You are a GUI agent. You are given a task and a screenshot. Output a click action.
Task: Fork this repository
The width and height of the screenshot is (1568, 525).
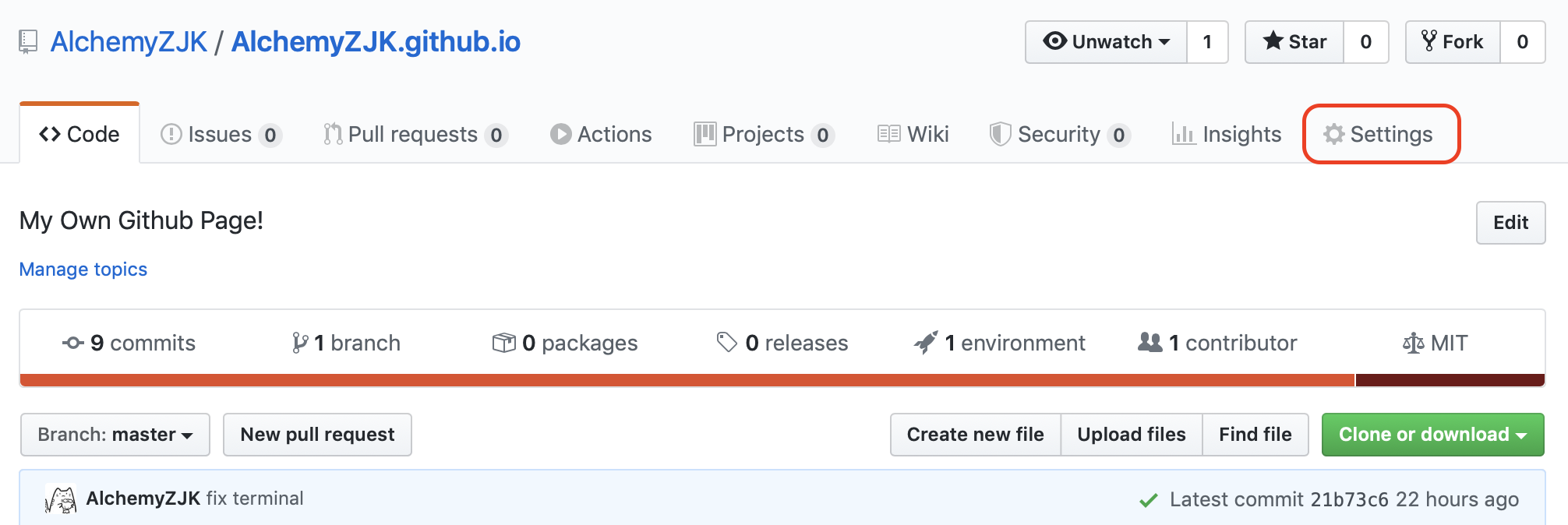tap(1453, 42)
